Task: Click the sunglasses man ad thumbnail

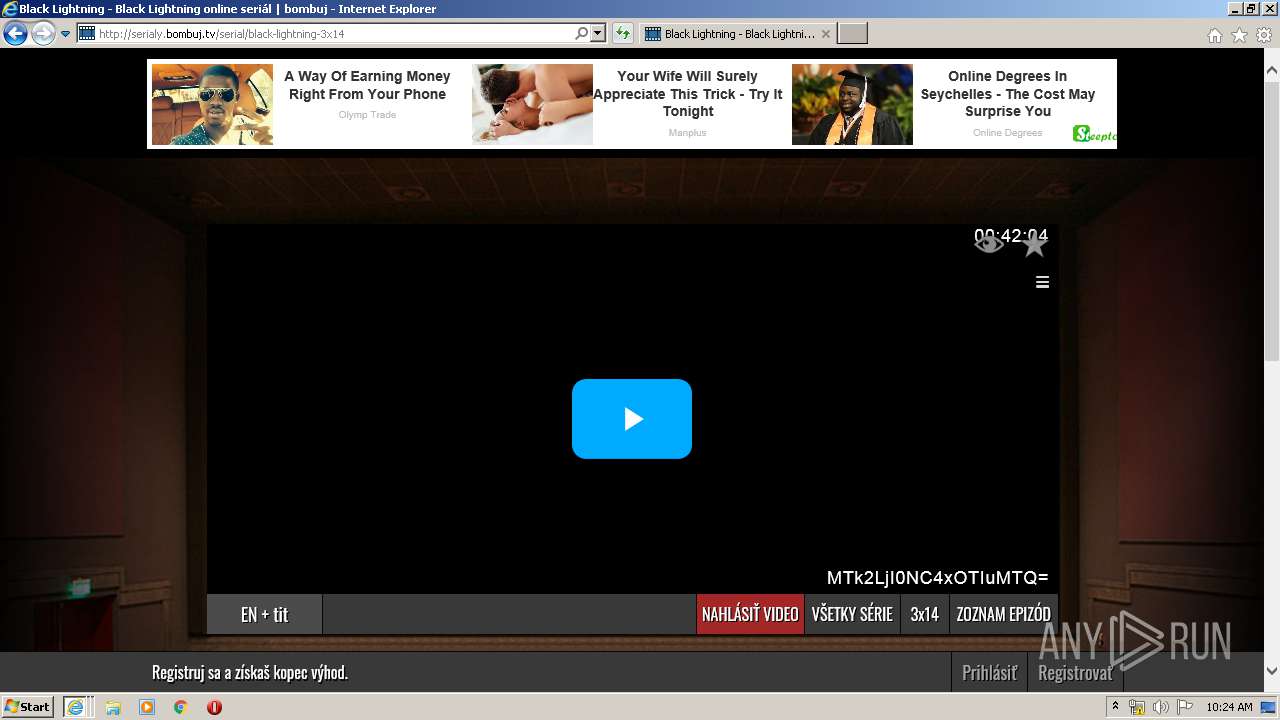Action: tap(212, 104)
